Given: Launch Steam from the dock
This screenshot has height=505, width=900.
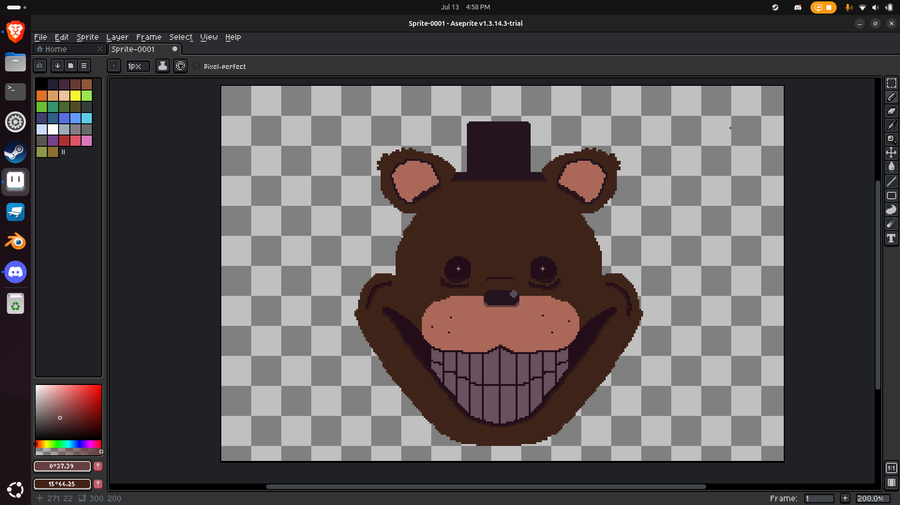Looking at the screenshot, I should coord(15,152).
